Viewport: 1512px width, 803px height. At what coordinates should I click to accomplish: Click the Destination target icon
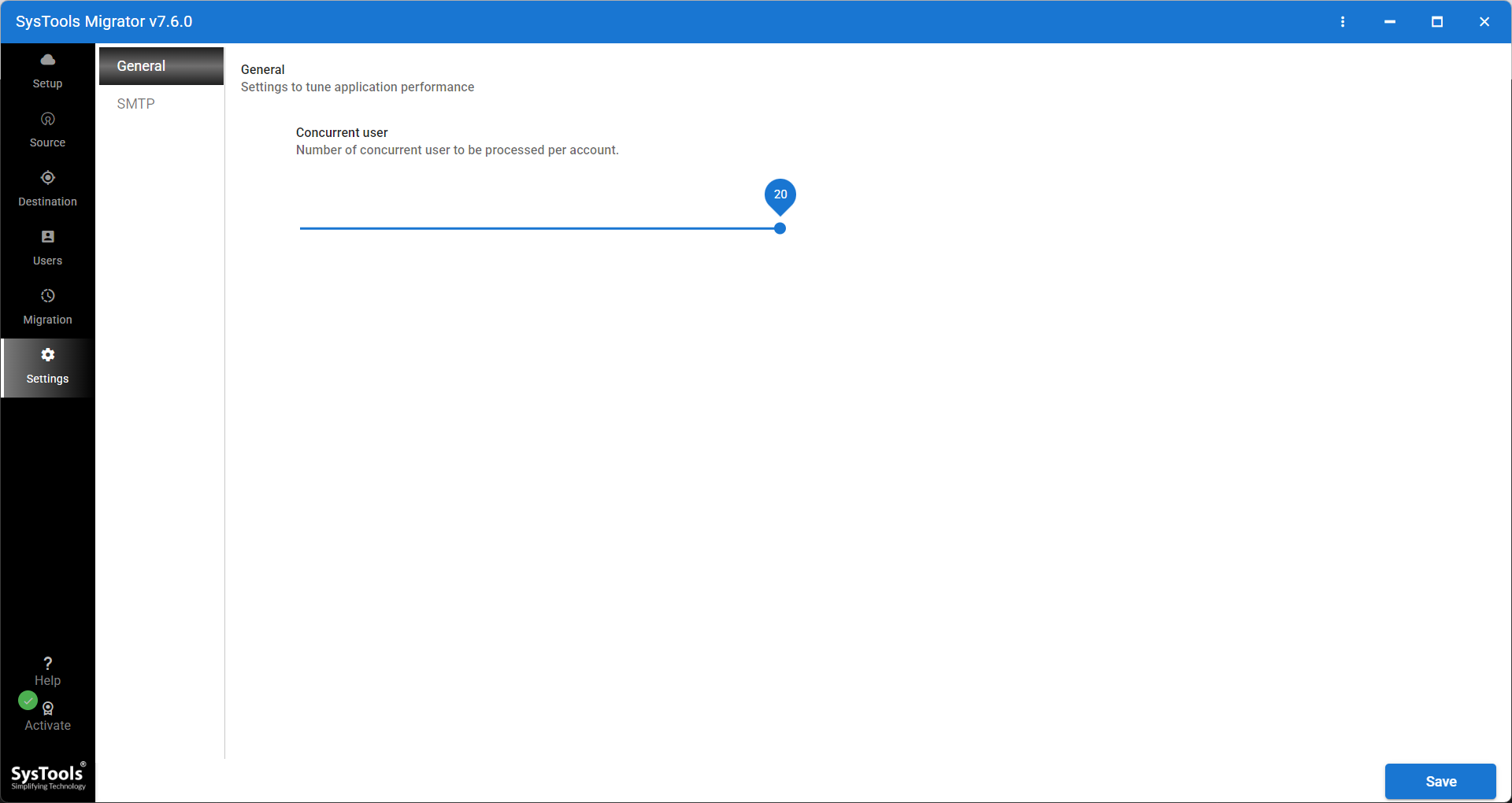tap(47, 178)
